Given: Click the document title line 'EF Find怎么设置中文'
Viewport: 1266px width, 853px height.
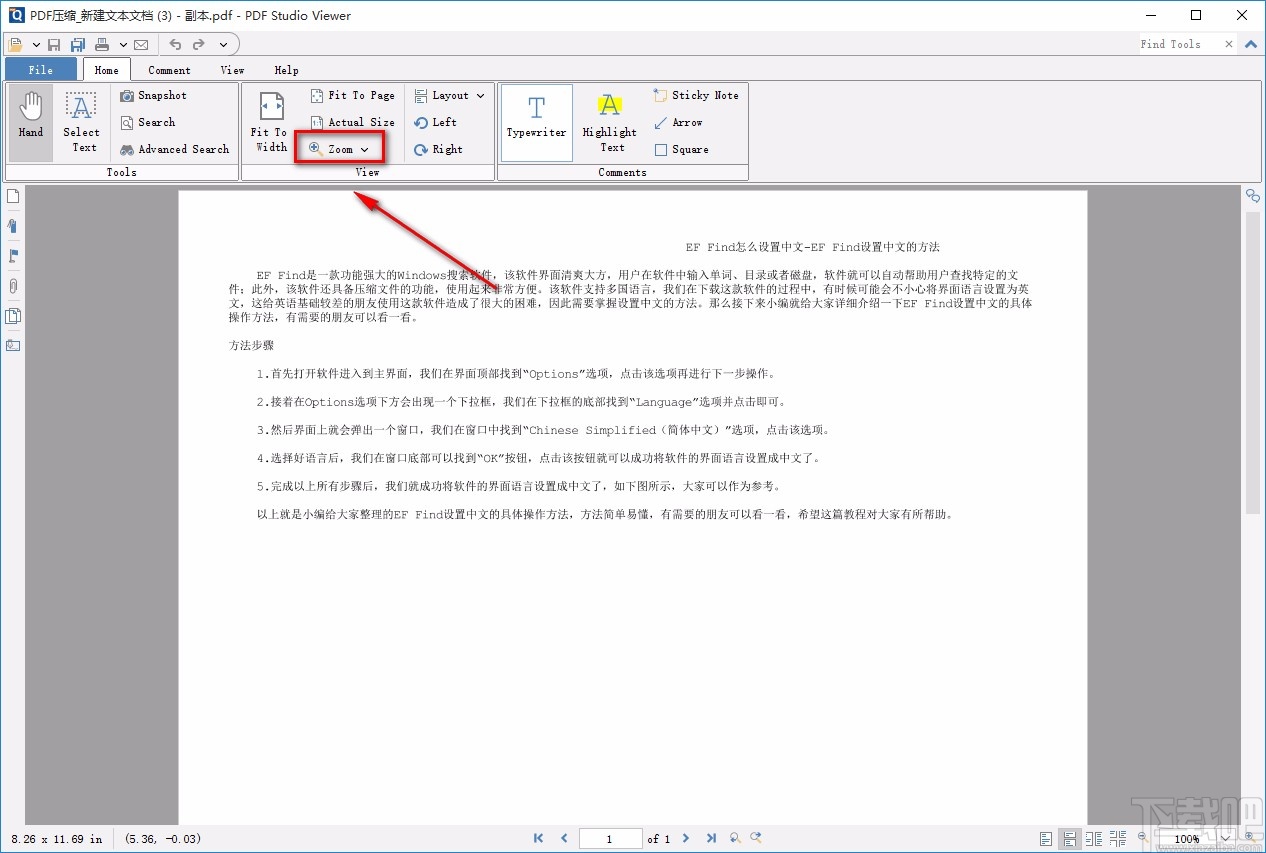Looking at the screenshot, I should pyautogui.click(x=812, y=247).
